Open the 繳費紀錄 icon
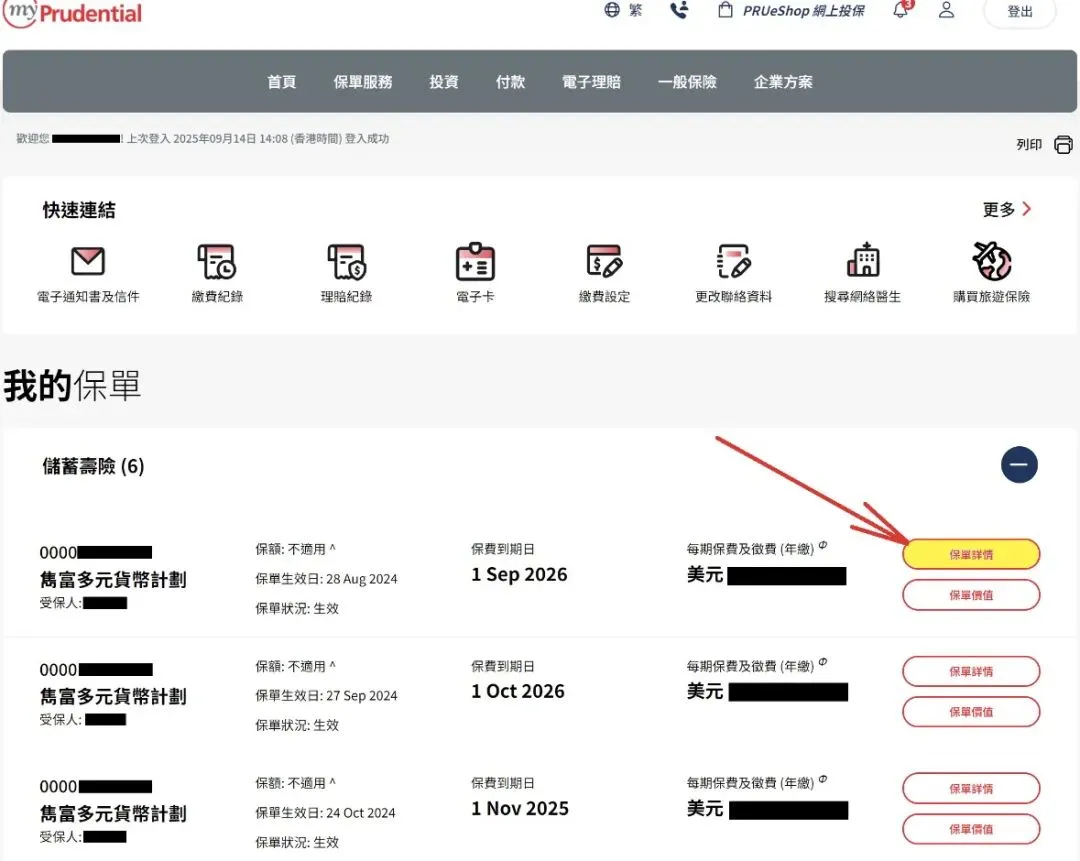1080x861 pixels. [217, 261]
